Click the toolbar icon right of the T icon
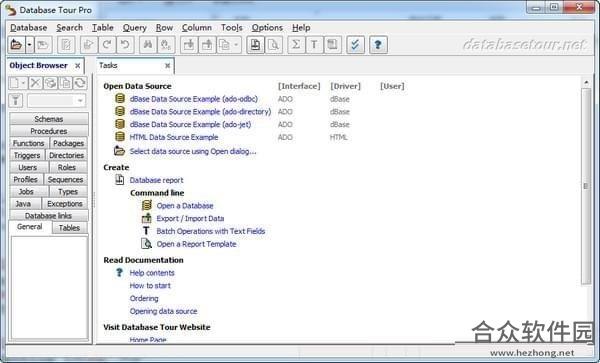The image size is (600, 363). click(333, 45)
